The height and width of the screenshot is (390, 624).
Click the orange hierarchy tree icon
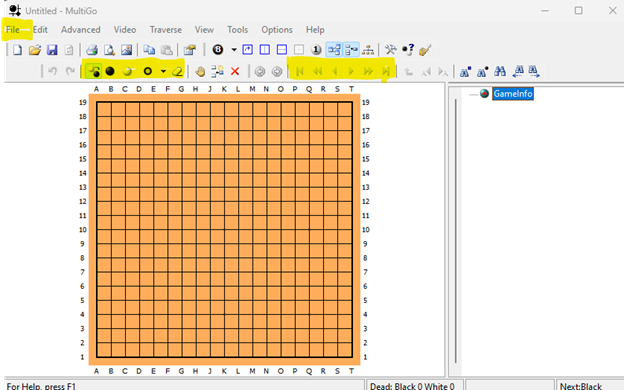(368, 50)
